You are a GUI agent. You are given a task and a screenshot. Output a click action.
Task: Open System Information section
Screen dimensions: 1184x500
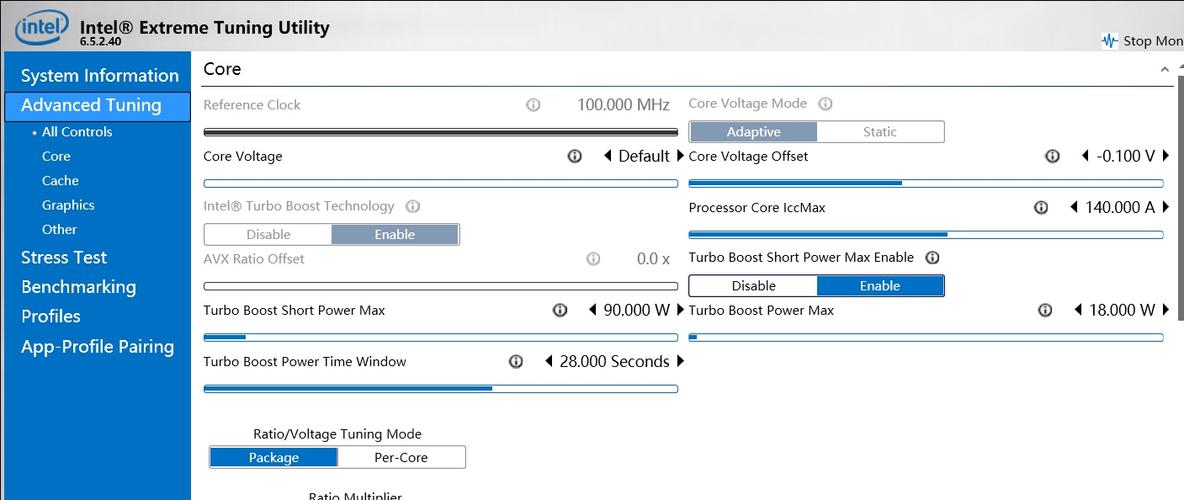point(100,76)
